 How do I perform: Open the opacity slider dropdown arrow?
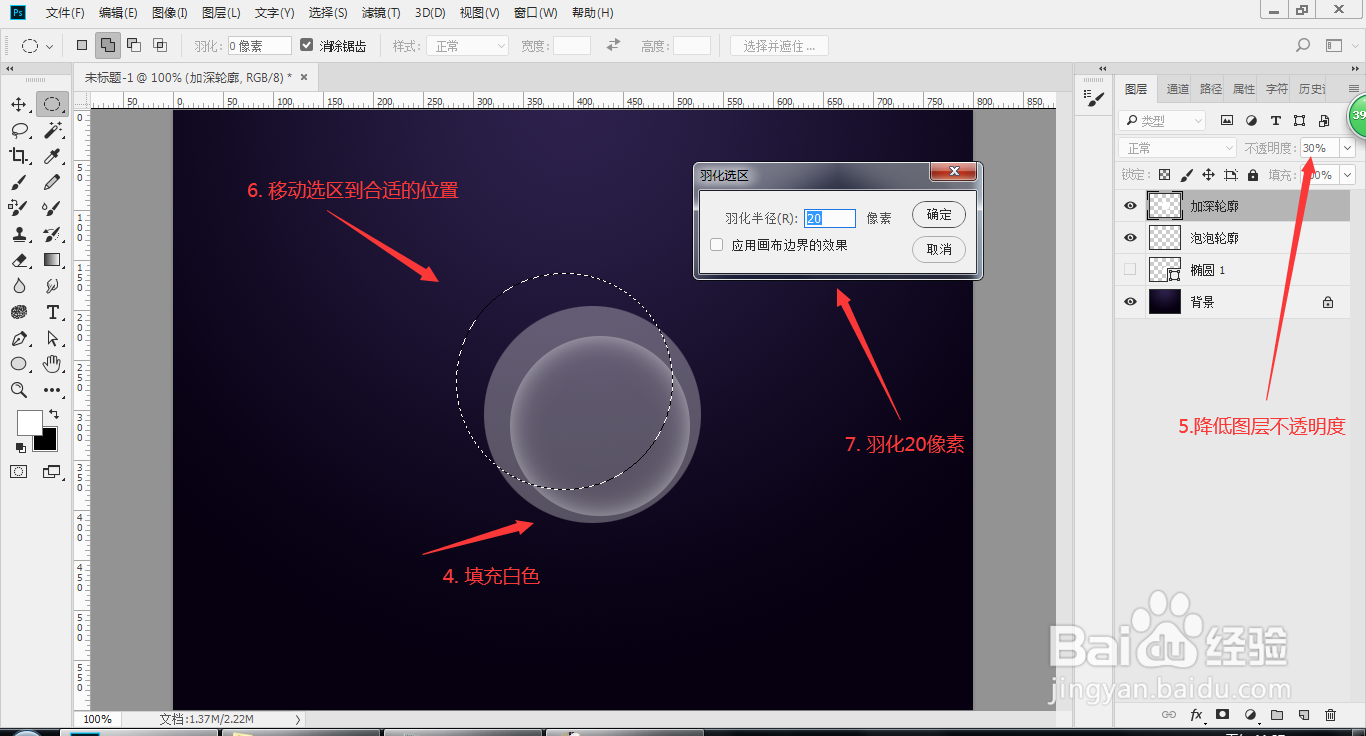1347,148
